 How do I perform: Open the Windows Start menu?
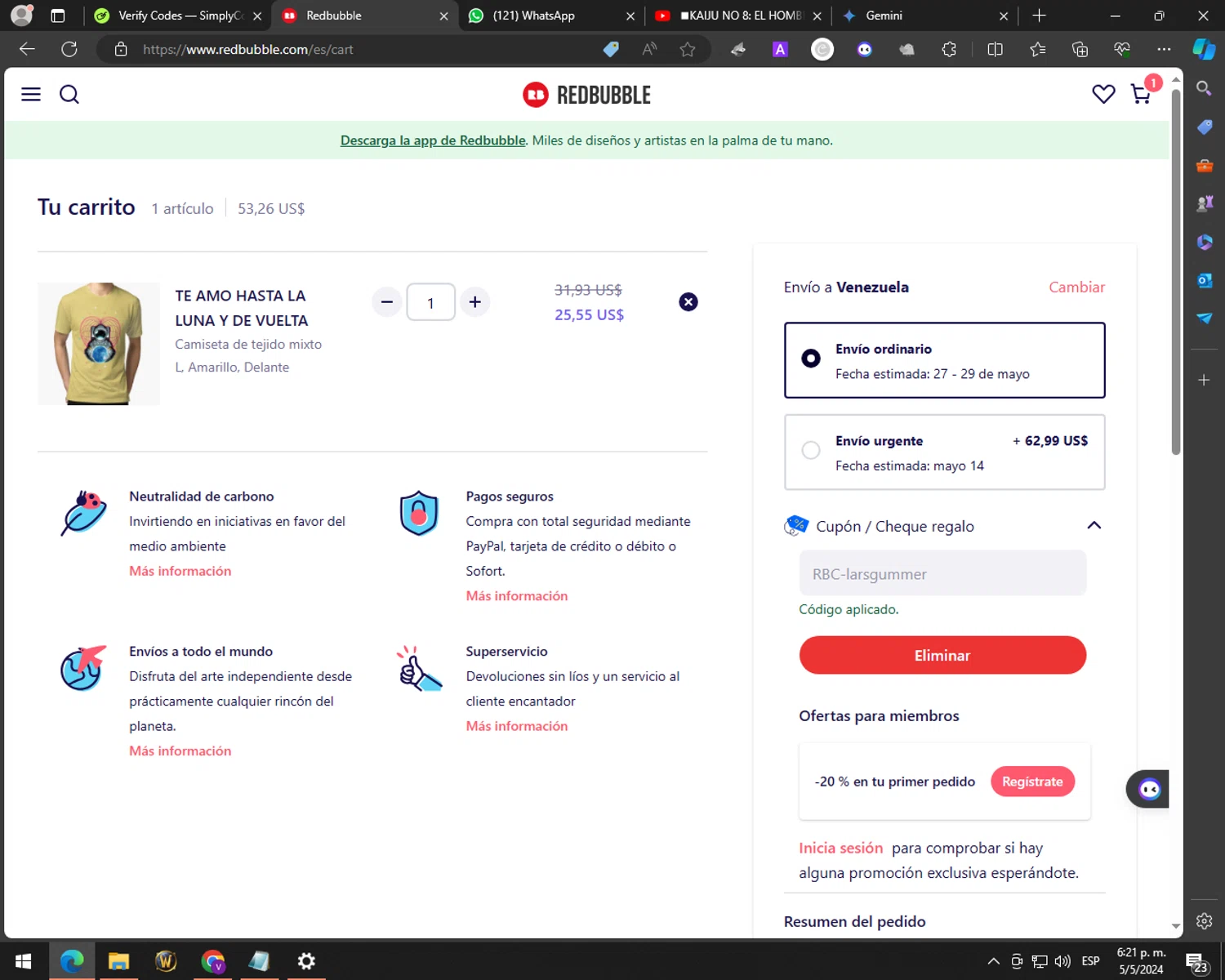24,961
